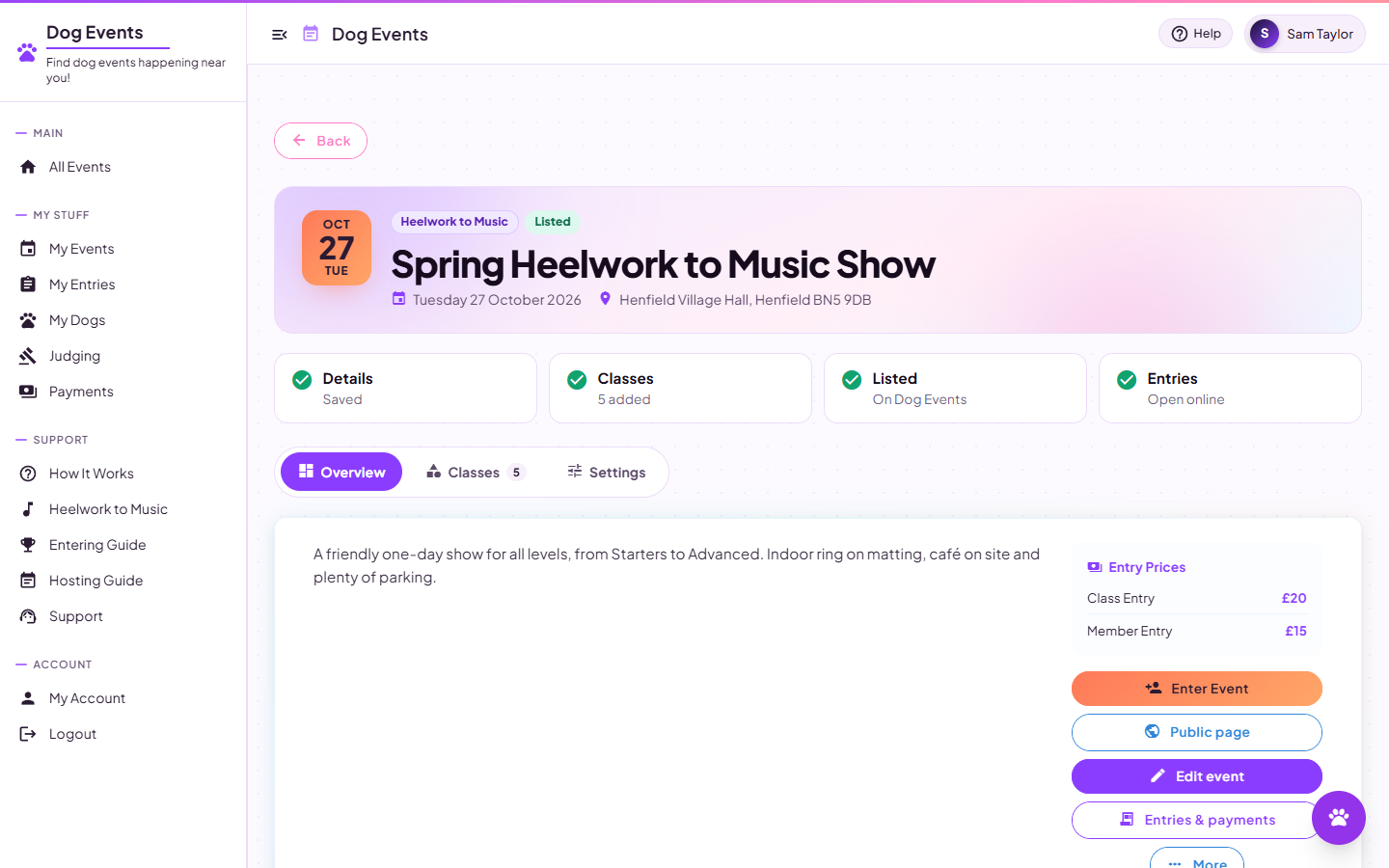Click the Member Entry £15 price row
This screenshot has height=868, width=1389.
click(x=1196, y=631)
